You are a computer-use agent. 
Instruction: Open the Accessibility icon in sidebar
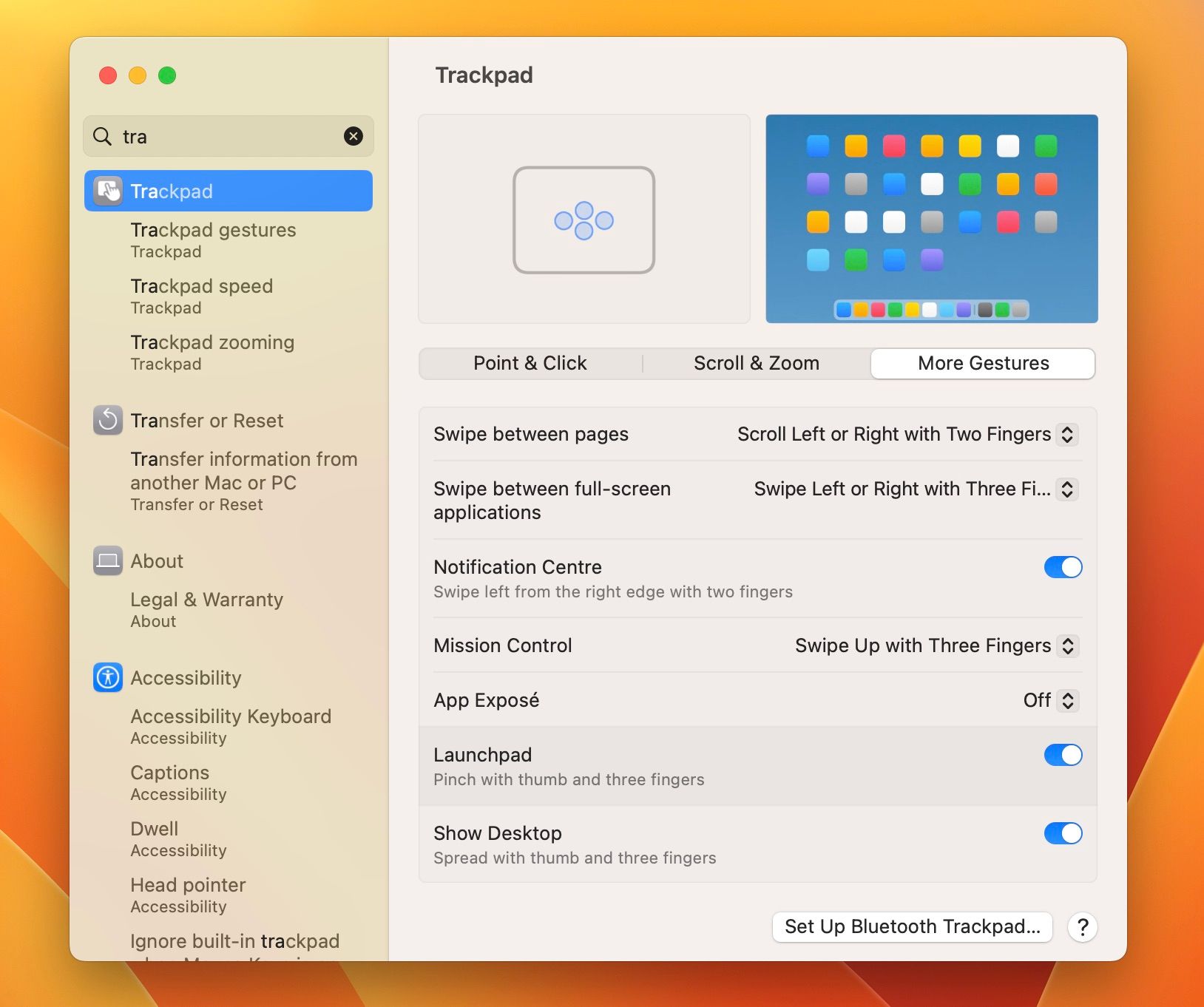108,677
